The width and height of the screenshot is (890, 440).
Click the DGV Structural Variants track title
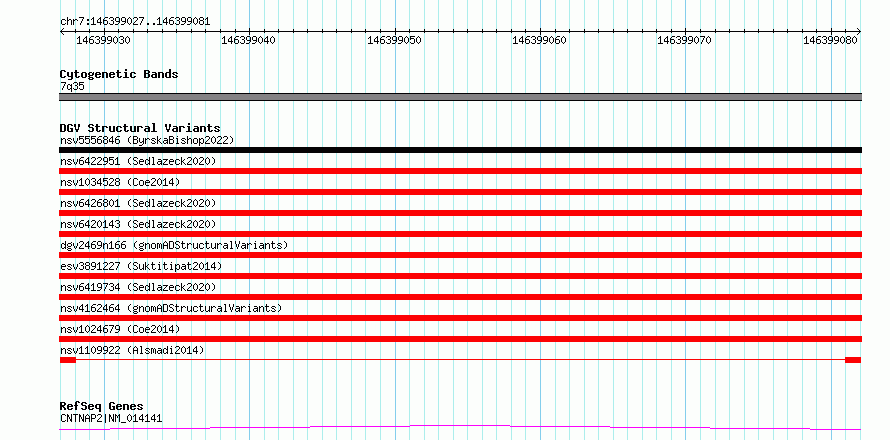click(x=140, y=128)
